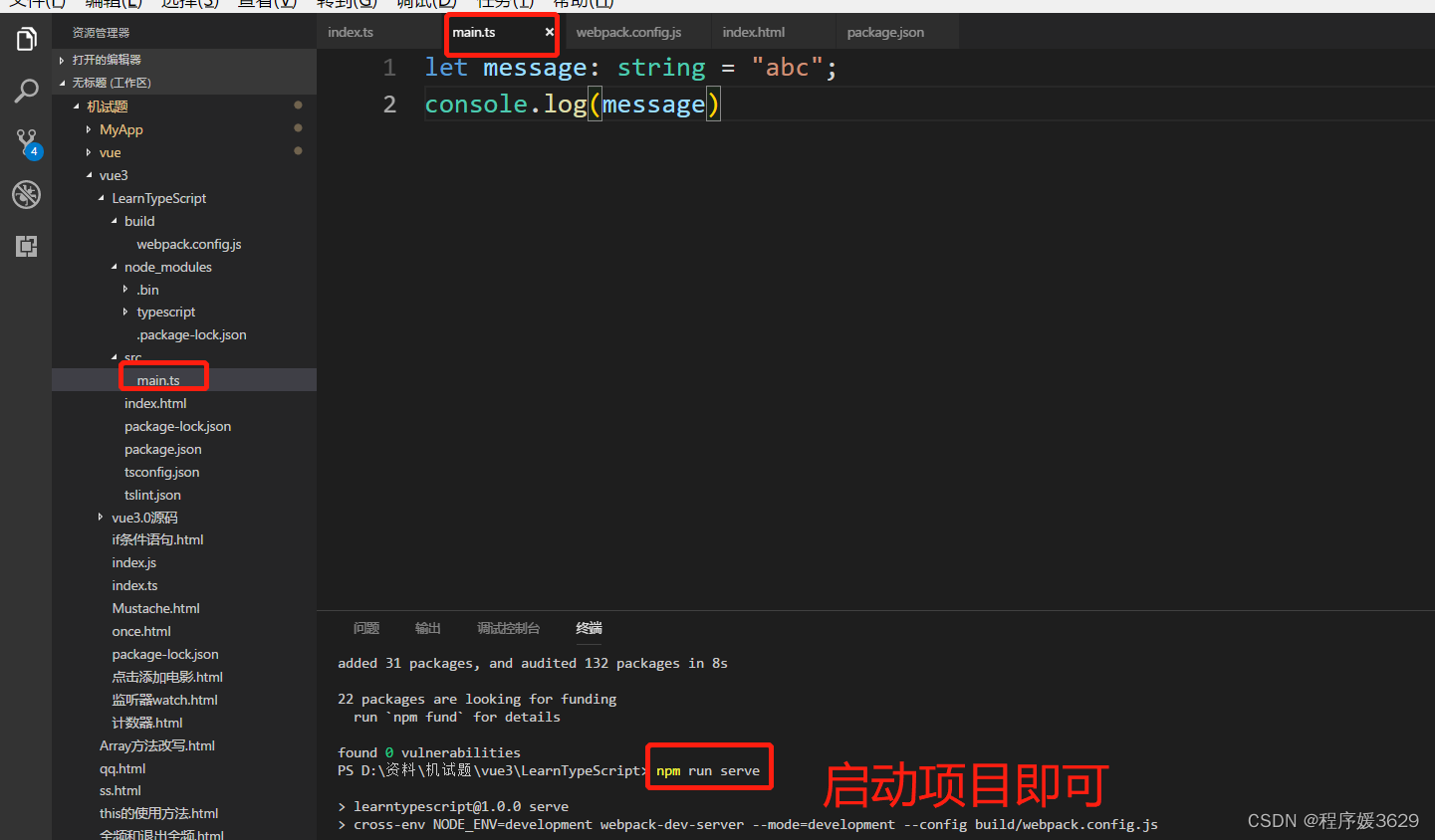Viewport: 1435px width, 840px height.
Task: Open the Explorer view icon
Action: [26, 39]
